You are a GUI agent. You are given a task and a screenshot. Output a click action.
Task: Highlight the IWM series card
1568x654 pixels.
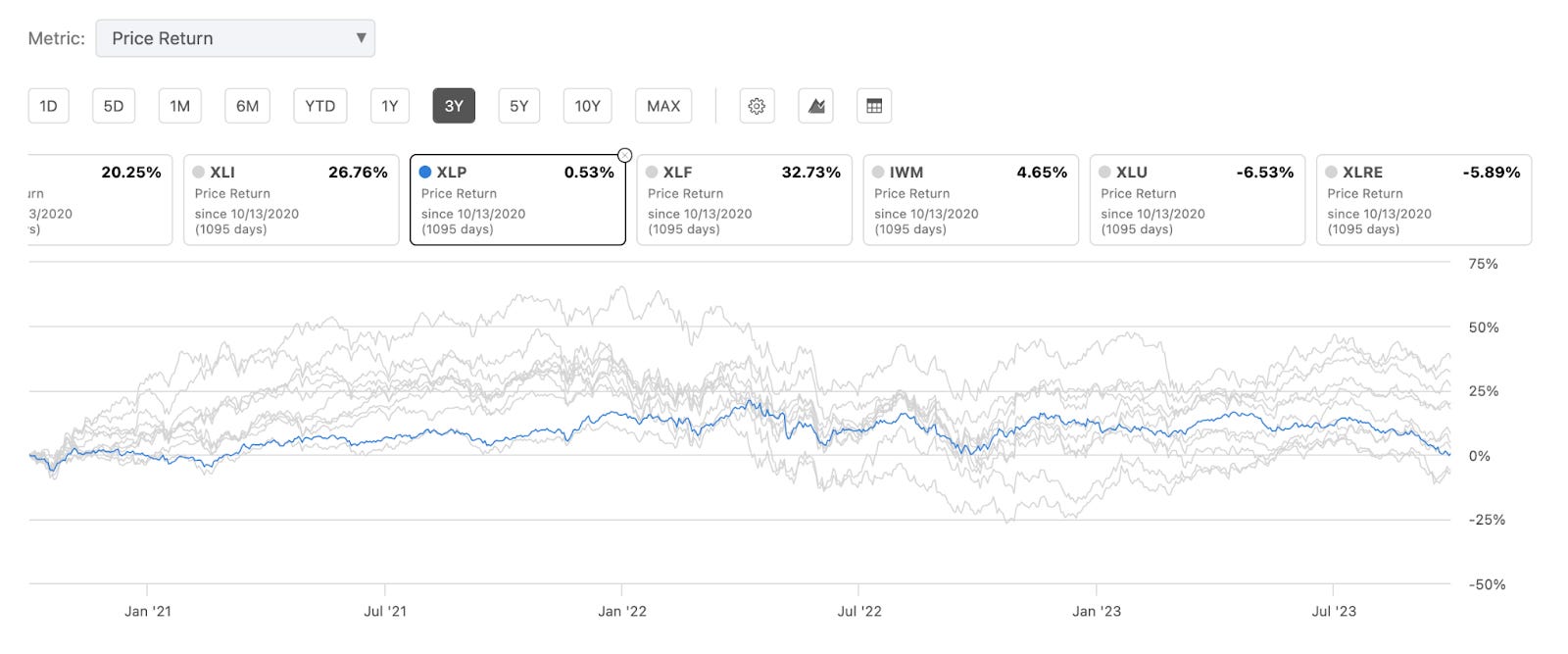970,200
